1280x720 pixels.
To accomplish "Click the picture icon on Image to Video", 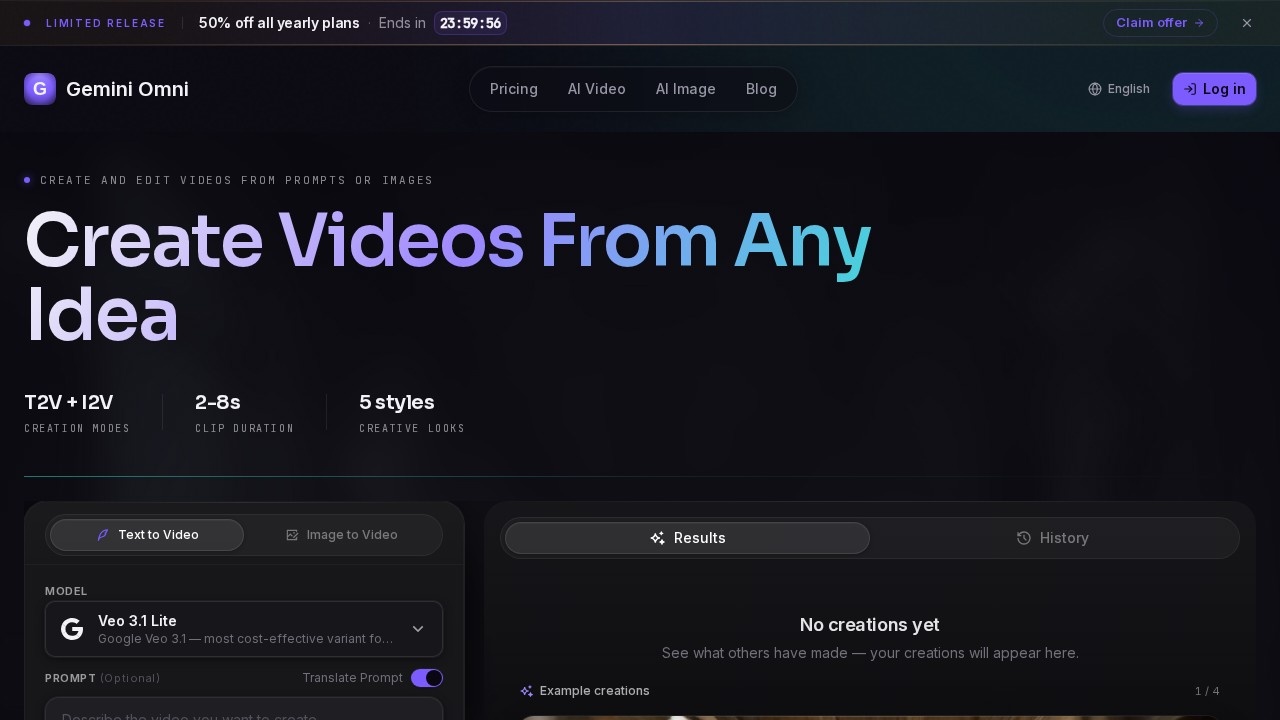I will tap(292, 535).
